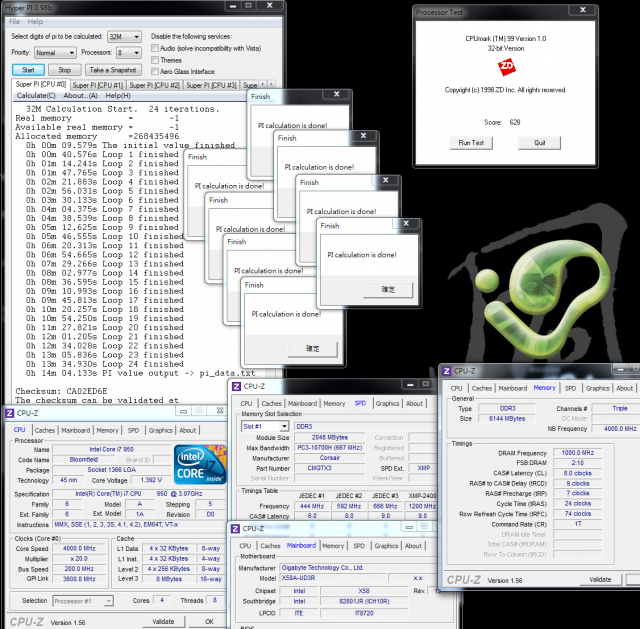Click the Core Voltage value 1.392 V
The height and width of the screenshot is (629, 640).
pyautogui.click(x=151, y=480)
